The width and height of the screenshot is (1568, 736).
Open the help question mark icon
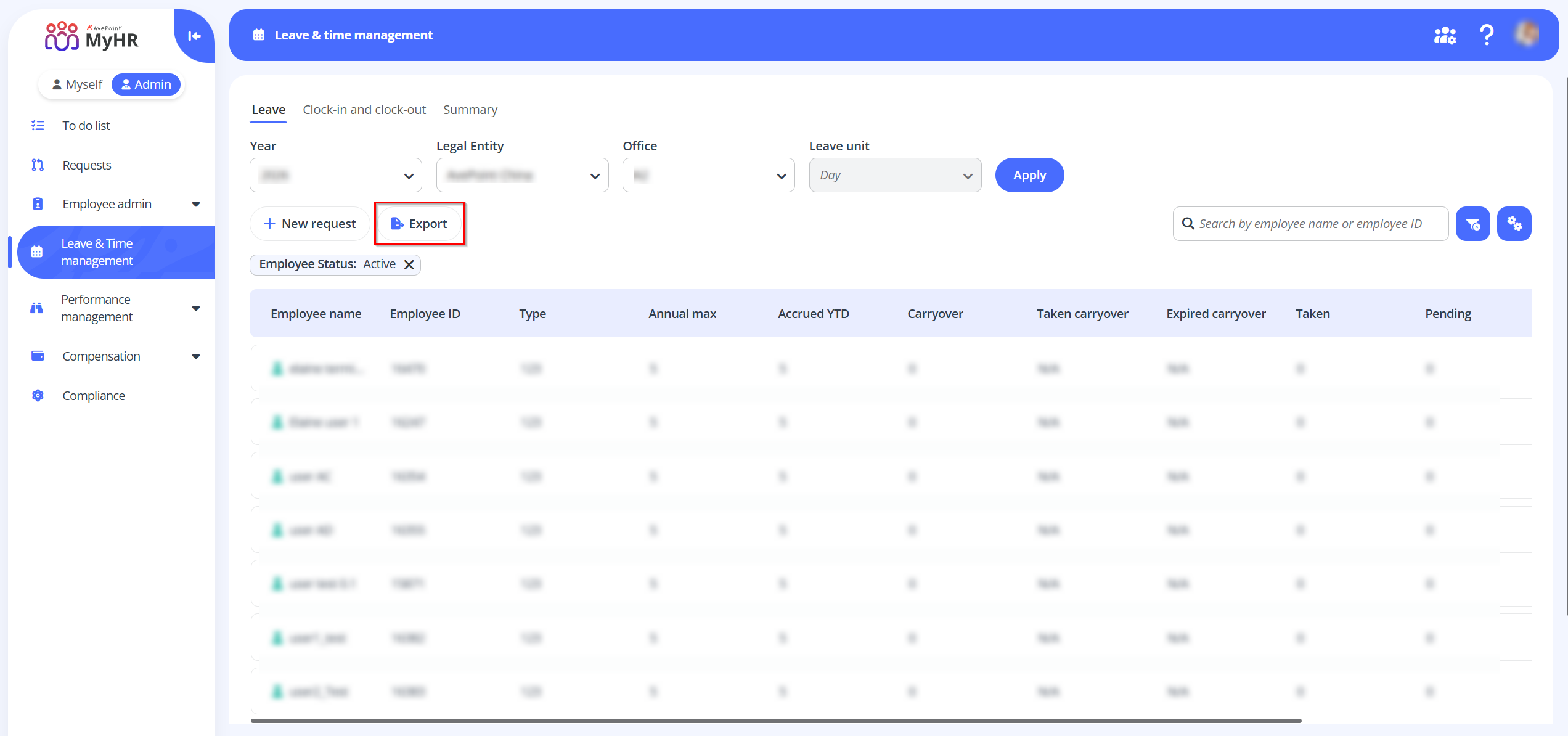click(1486, 35)
